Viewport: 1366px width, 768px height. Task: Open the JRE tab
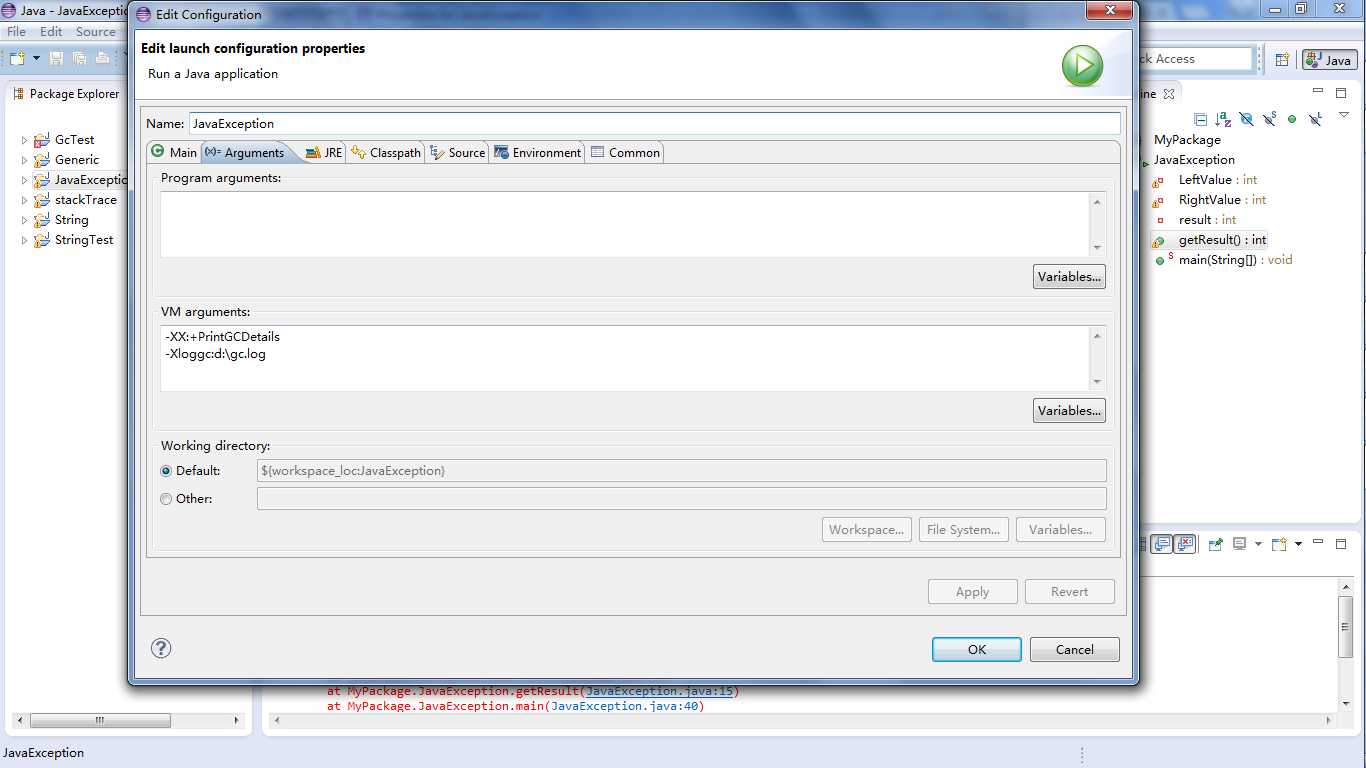click(323, 152)
